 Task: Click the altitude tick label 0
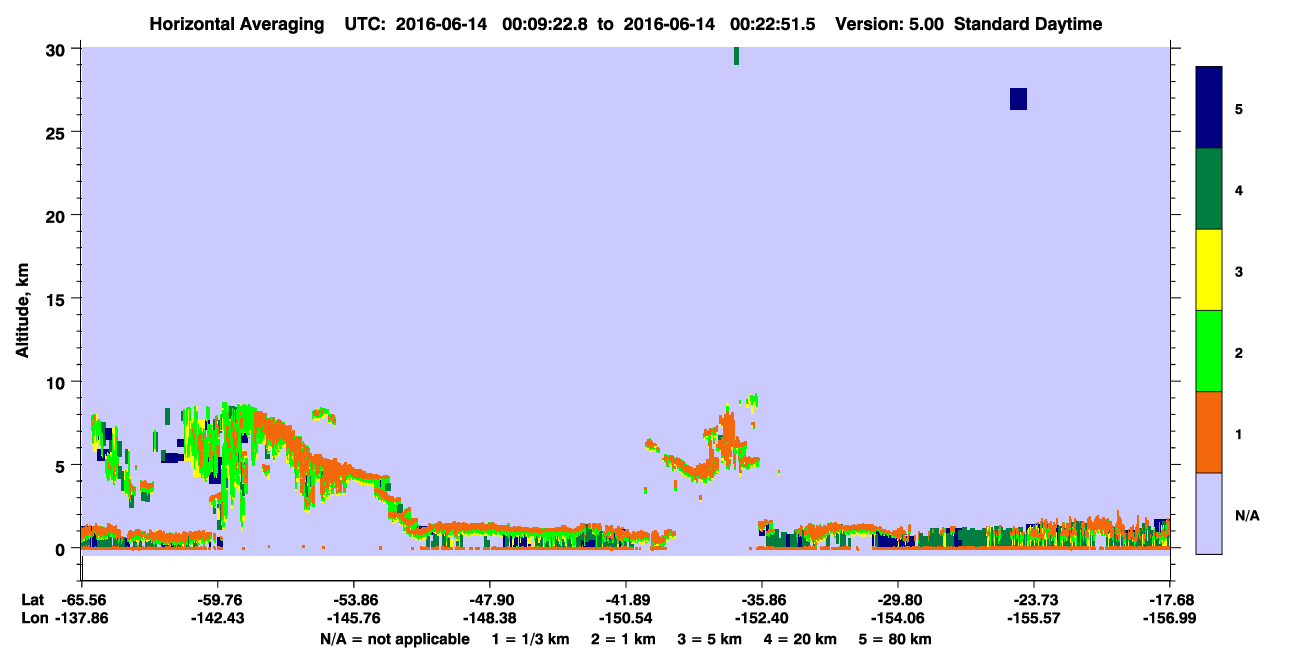[61, 548]
